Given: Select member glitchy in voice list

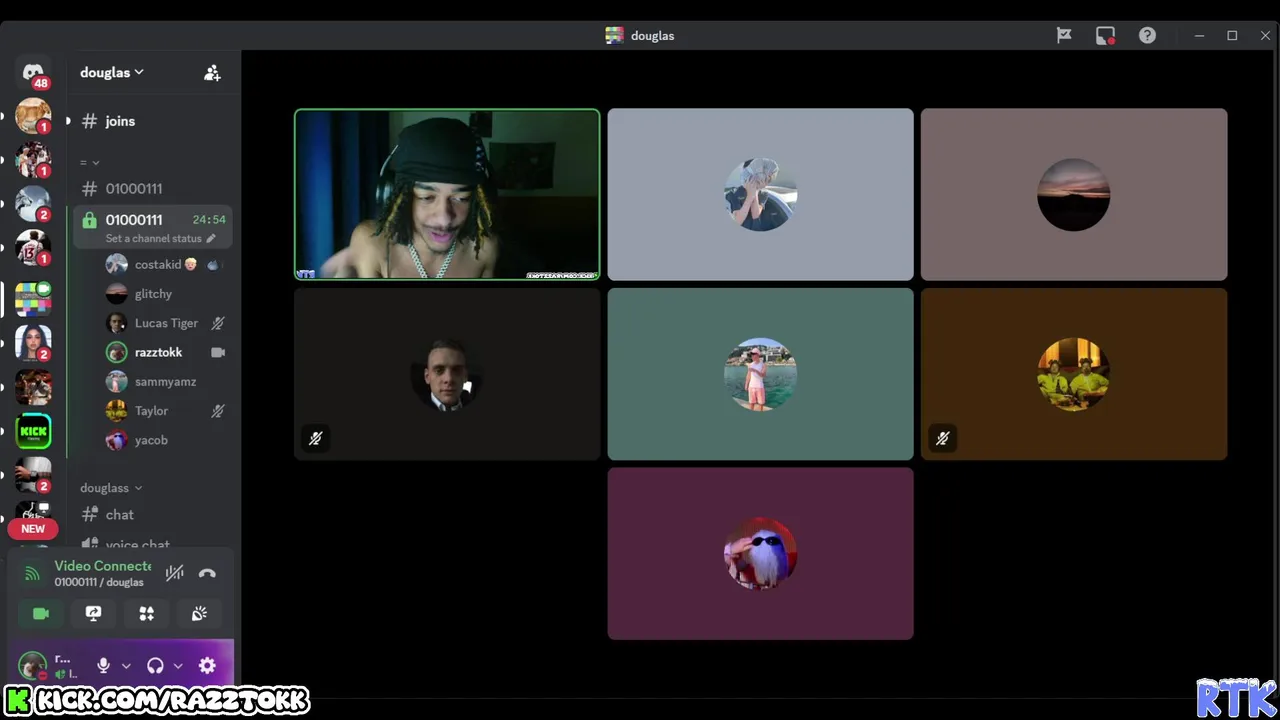Looking at the screenshot, I should click(166, 294).
